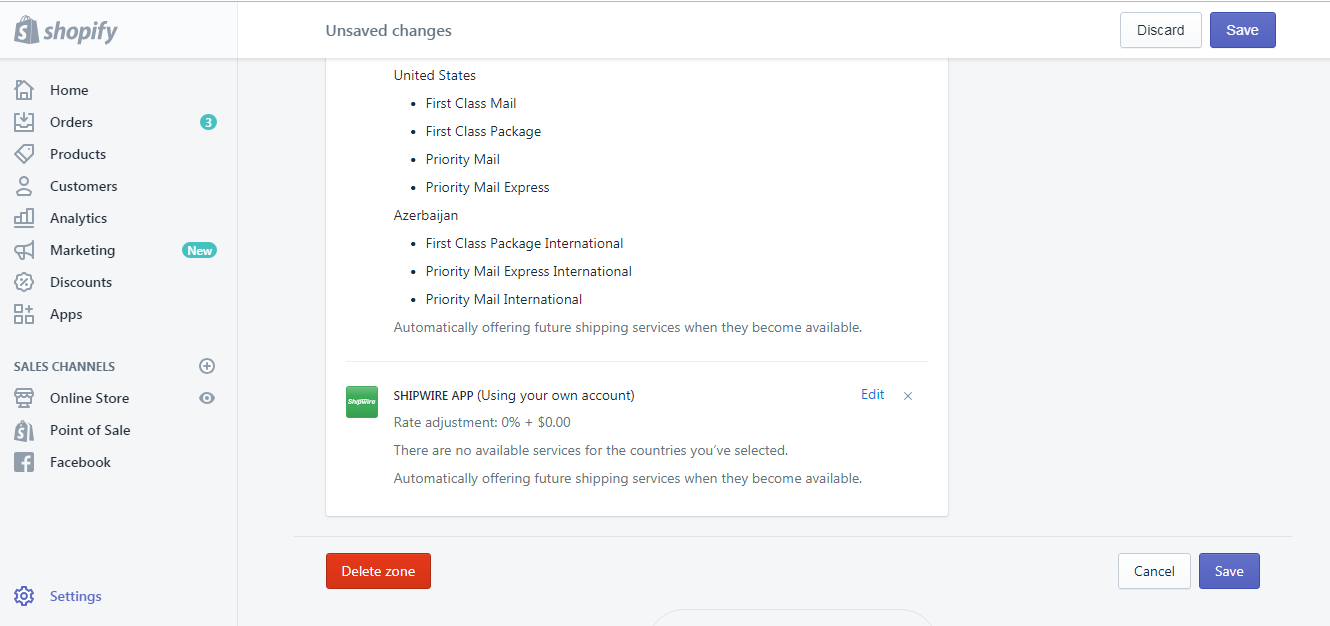Viewport: 1330px width, 626px height.
Task: Go to Products section
Action: [78, 154]
